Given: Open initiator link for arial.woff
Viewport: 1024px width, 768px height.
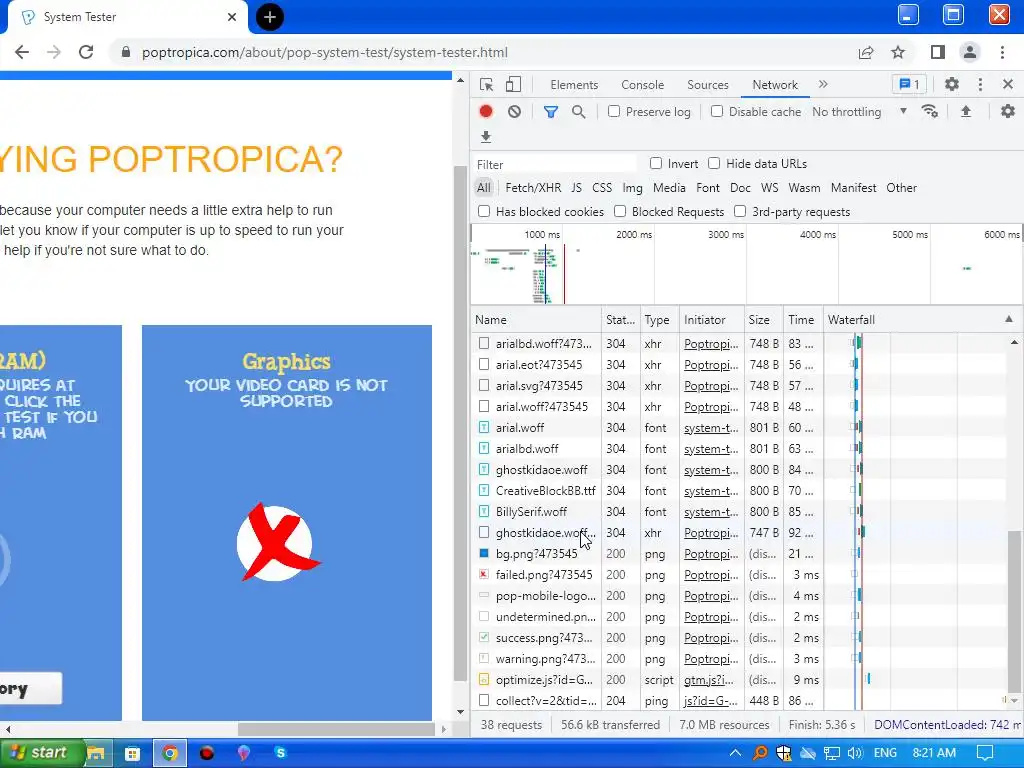Looking at the screenshot, I should point(711,428).
